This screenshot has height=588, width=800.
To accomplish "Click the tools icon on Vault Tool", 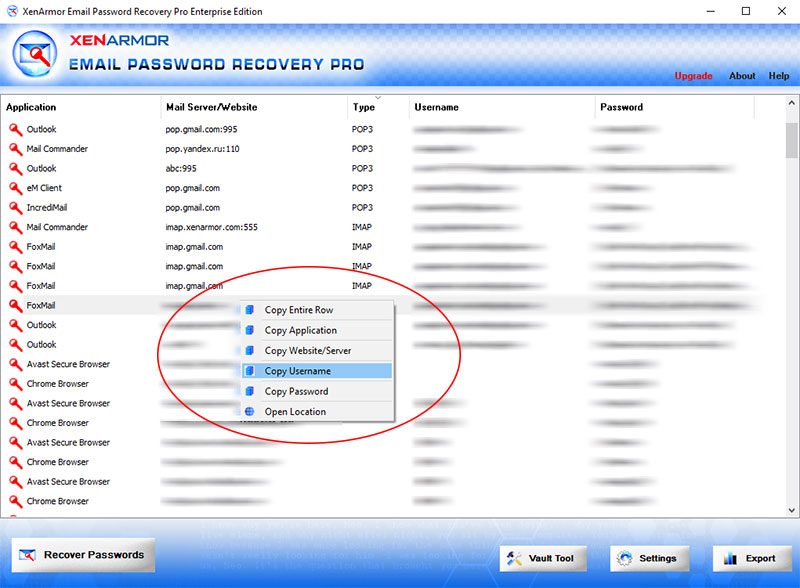I will (514, 558).
